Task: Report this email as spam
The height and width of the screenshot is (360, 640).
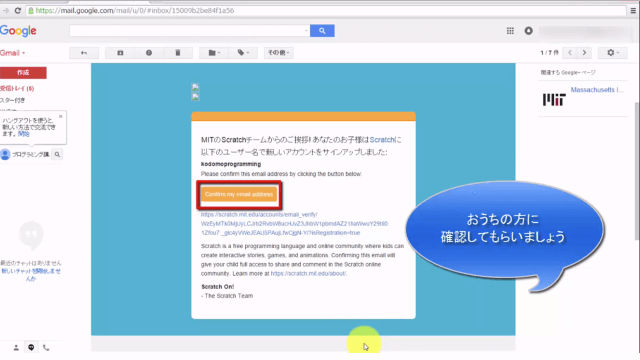Action: click(x=149, y=53)
